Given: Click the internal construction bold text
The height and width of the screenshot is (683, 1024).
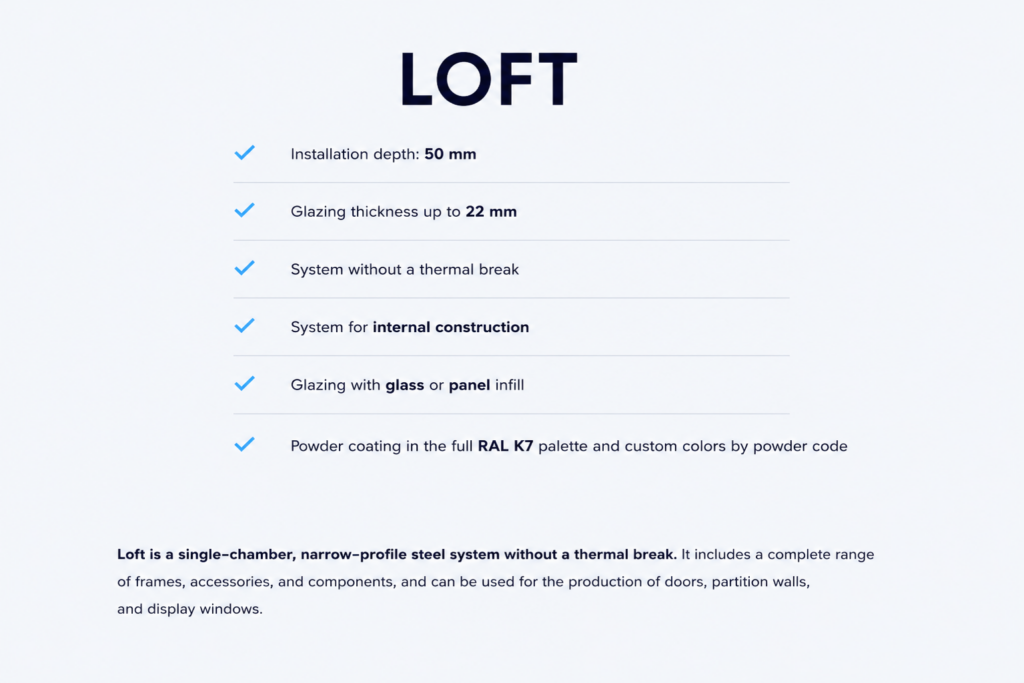Looking at the screenshot, I should coord(451,327).
